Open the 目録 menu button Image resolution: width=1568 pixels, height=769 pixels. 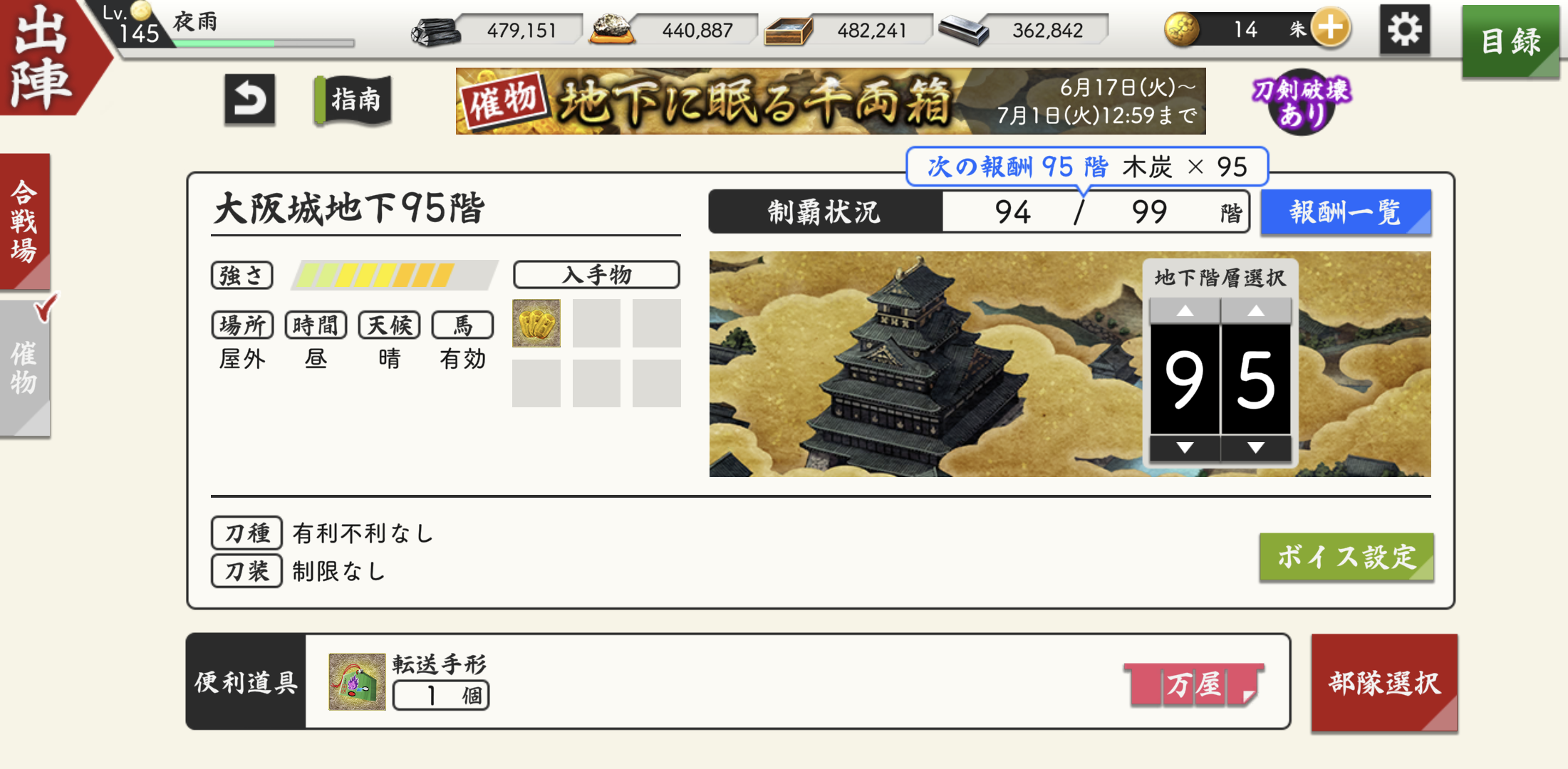(1510, 41)
